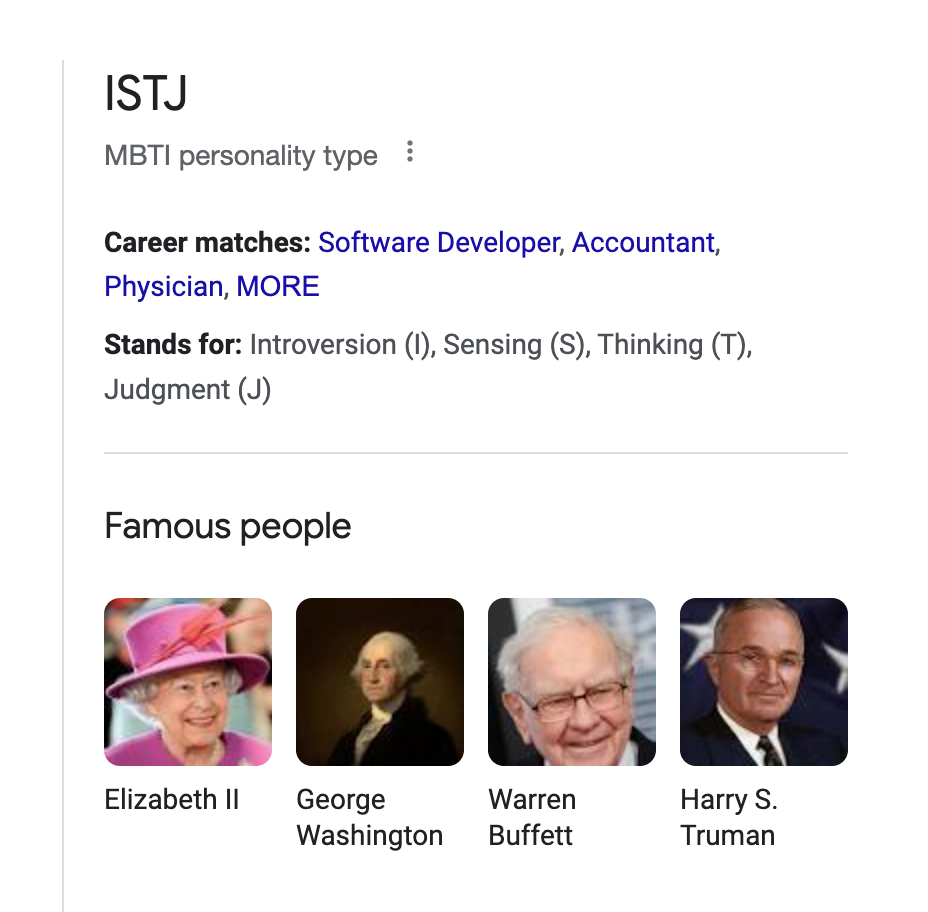Click the Career matches bold label
Screen dimensions: 928x912
click(x=207, y=243)
